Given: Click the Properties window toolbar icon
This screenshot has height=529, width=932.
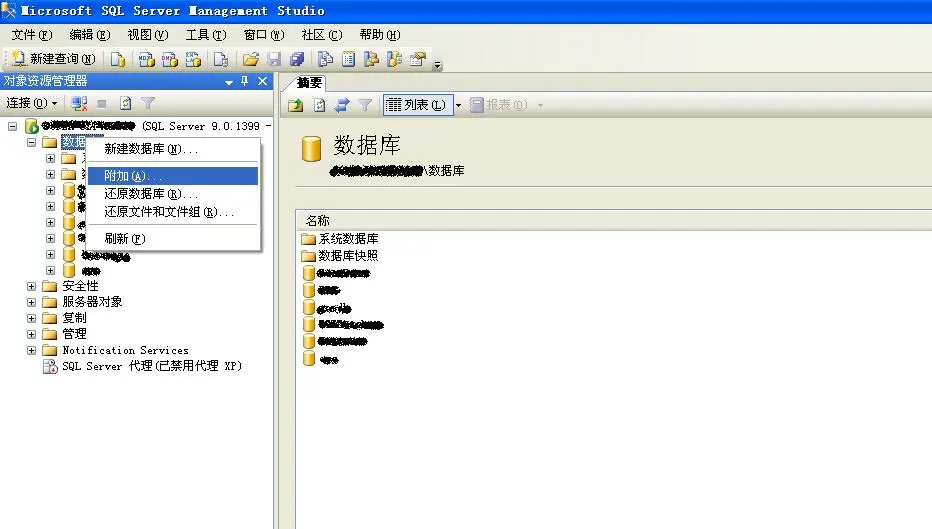Looking at the screenshot, I should (x=418, y=59).
